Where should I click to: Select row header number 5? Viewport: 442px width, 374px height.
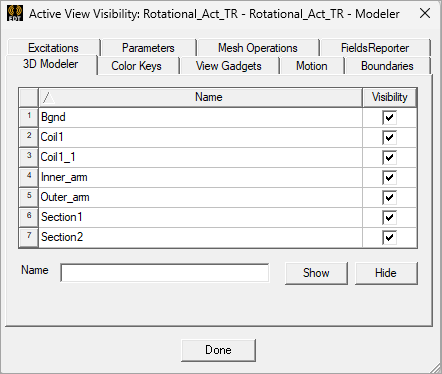[29, 197]
